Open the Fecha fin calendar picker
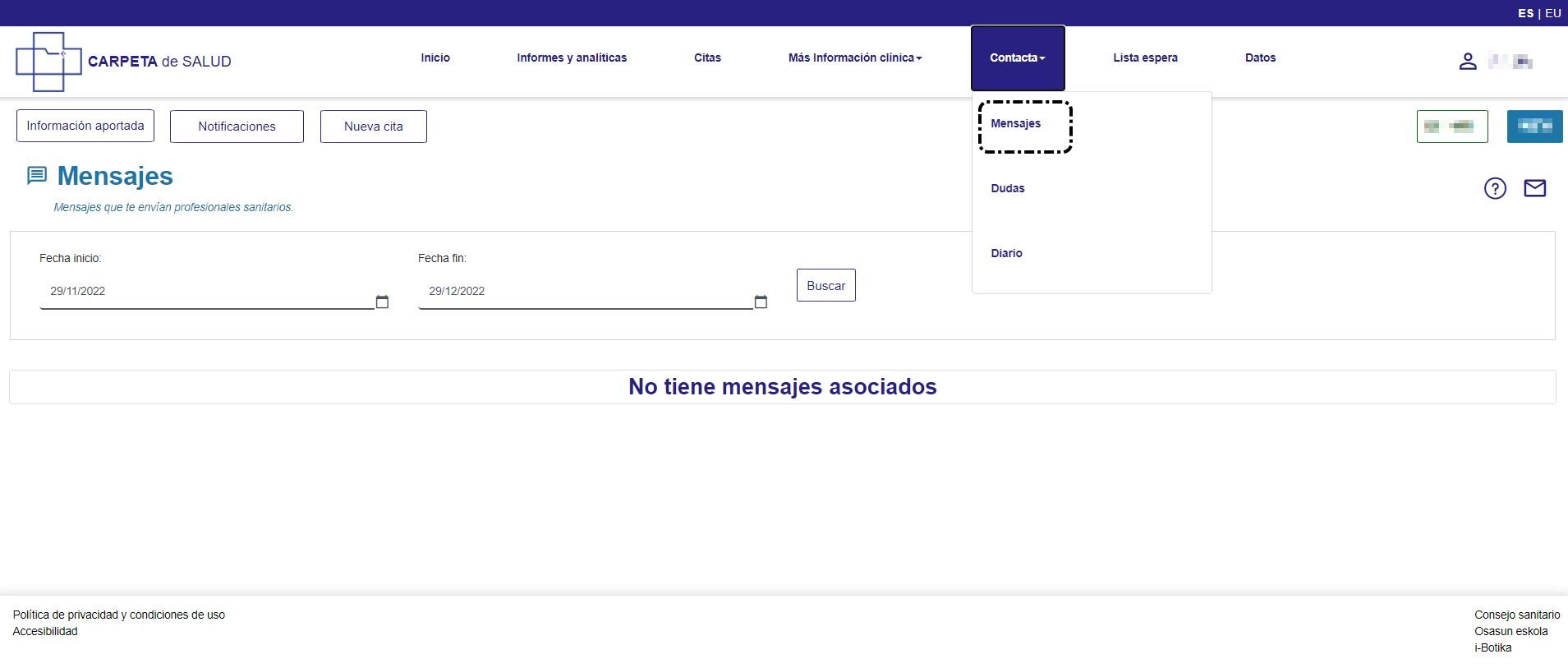 (x=761, y=302)
